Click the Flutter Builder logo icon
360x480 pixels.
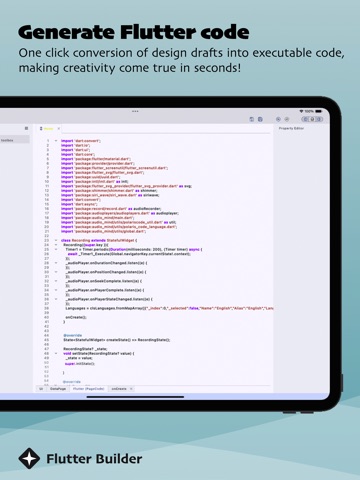[29, 459]
